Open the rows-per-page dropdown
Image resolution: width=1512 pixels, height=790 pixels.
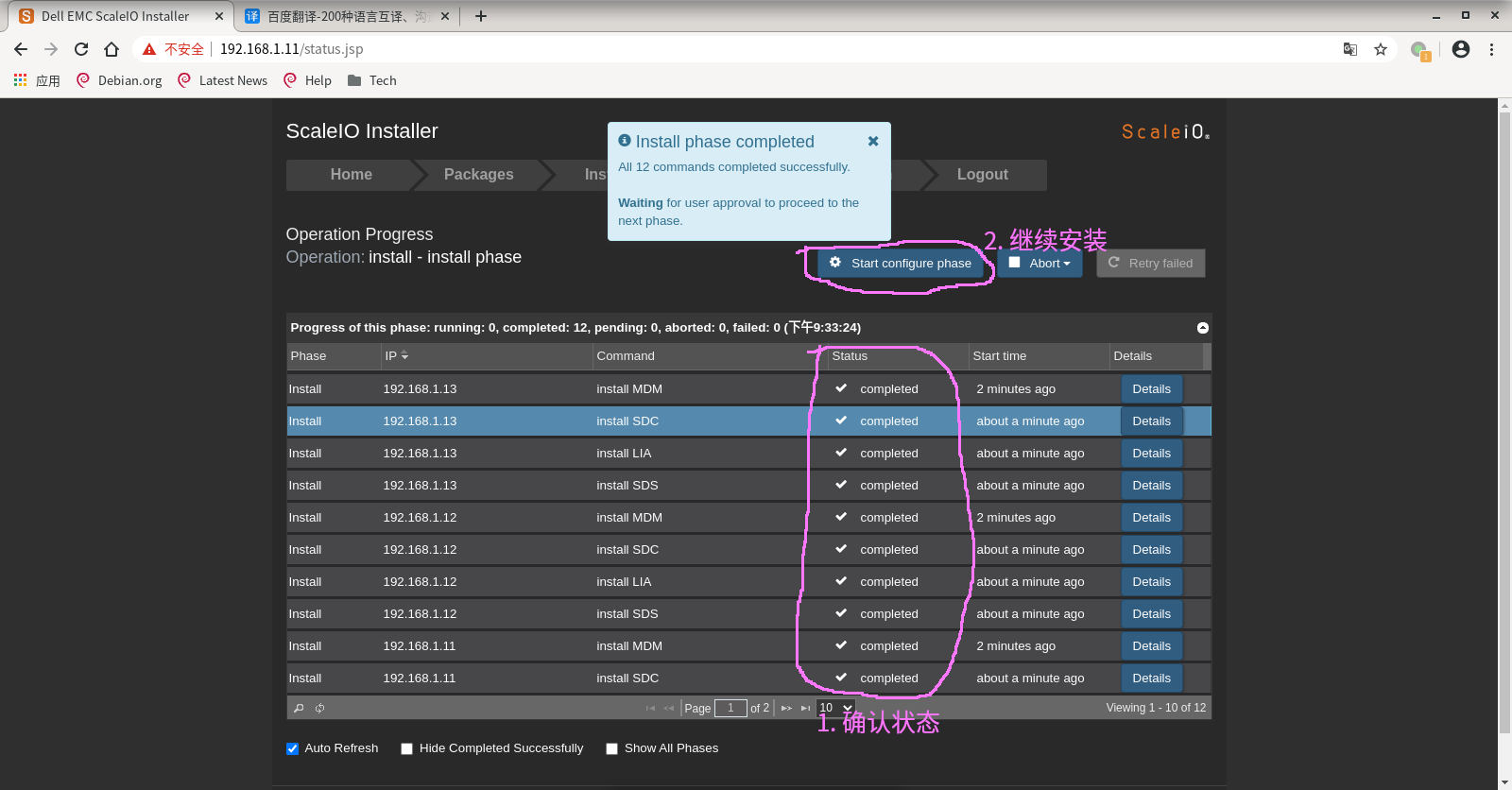coord(835,708)
